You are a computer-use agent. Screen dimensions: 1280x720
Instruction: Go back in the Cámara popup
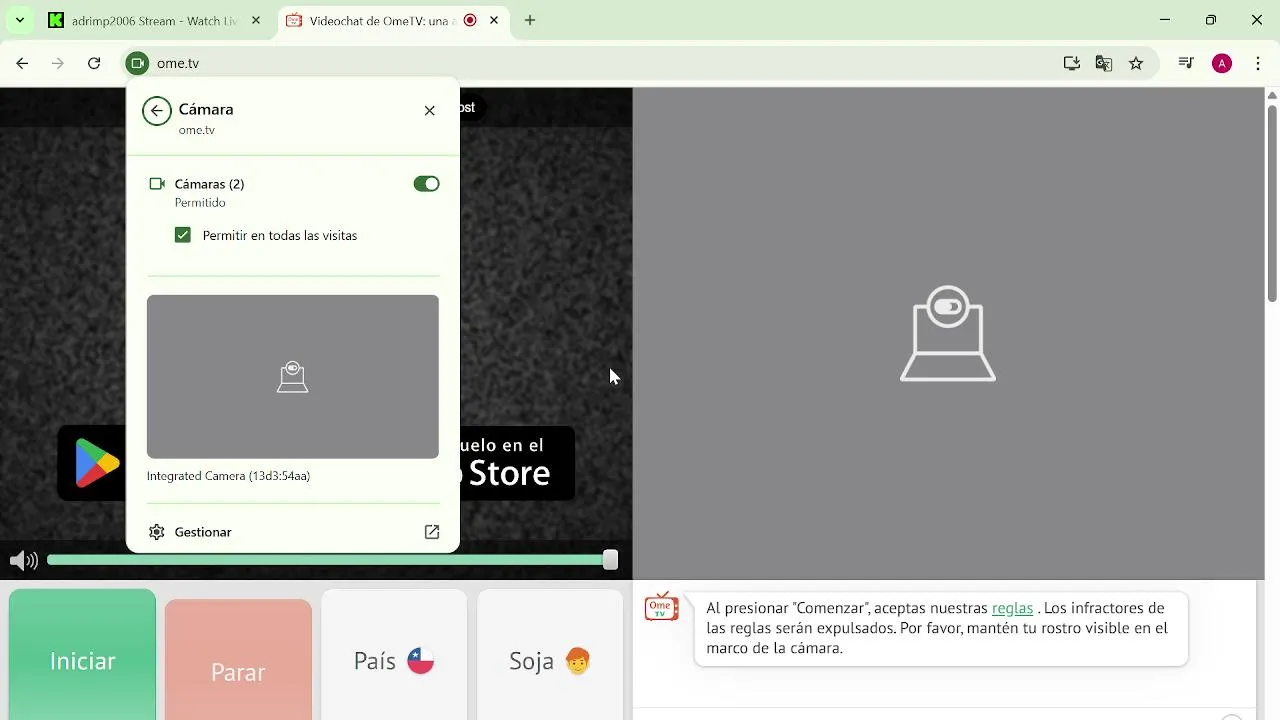(x=157, y=111)
